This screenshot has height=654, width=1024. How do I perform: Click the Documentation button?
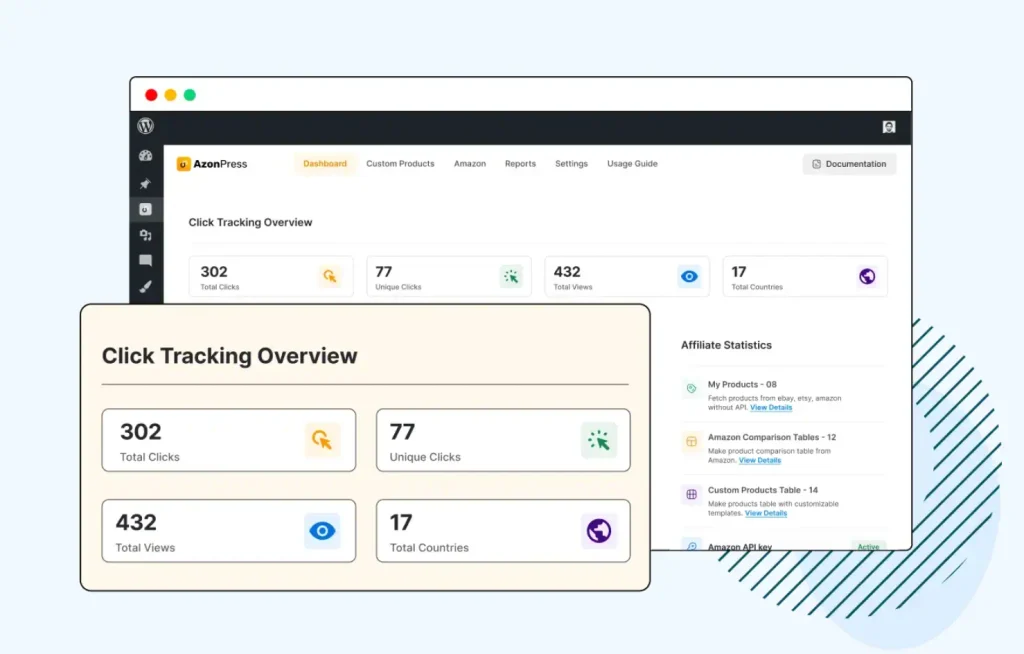click(849, 164)
